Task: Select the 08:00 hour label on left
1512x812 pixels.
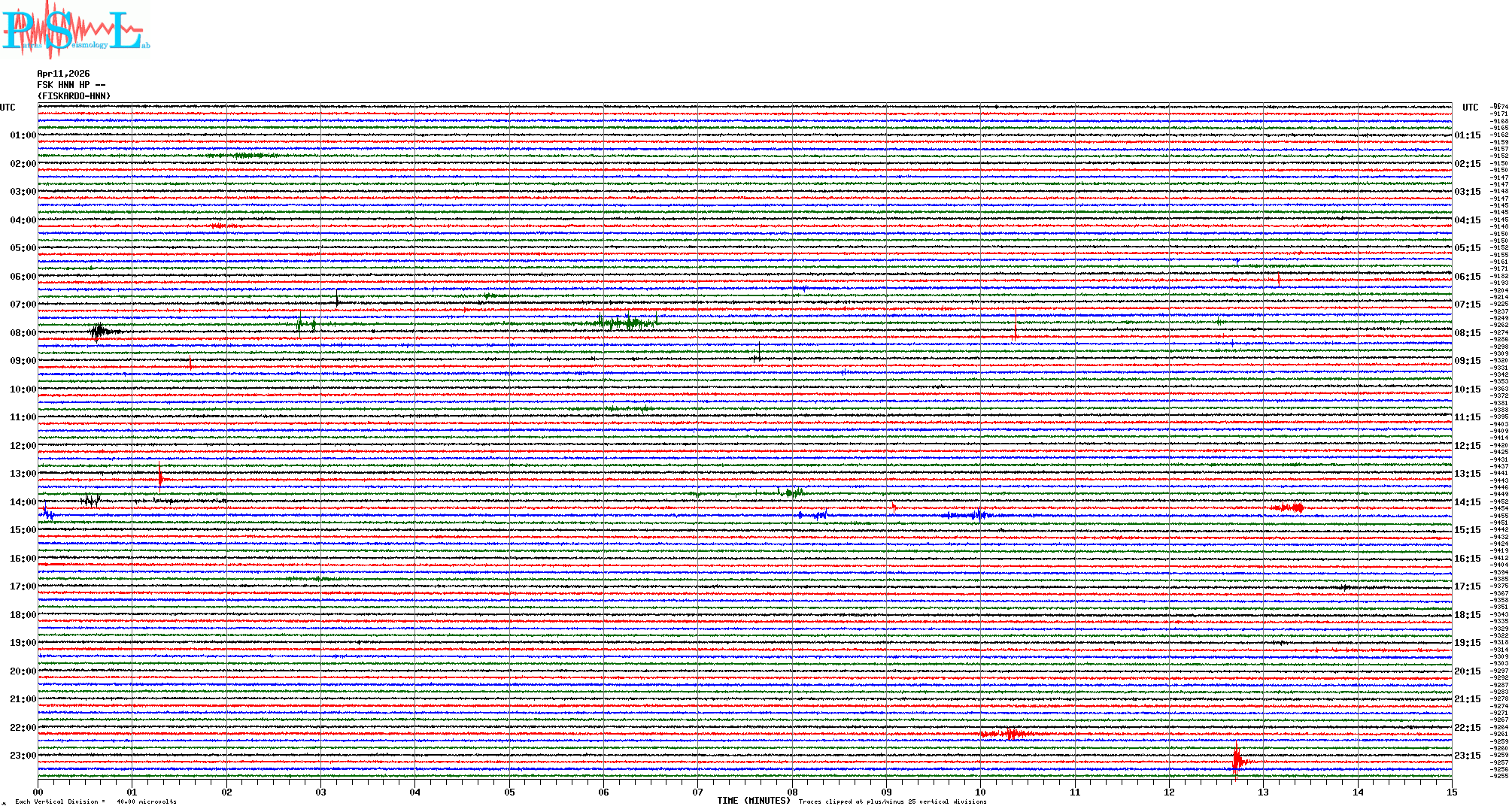Action: coord(23,333)
